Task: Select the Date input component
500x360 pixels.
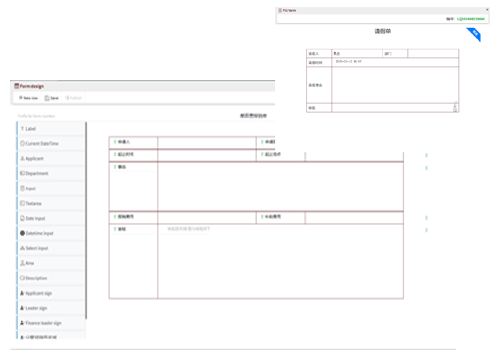Action: 51,218
